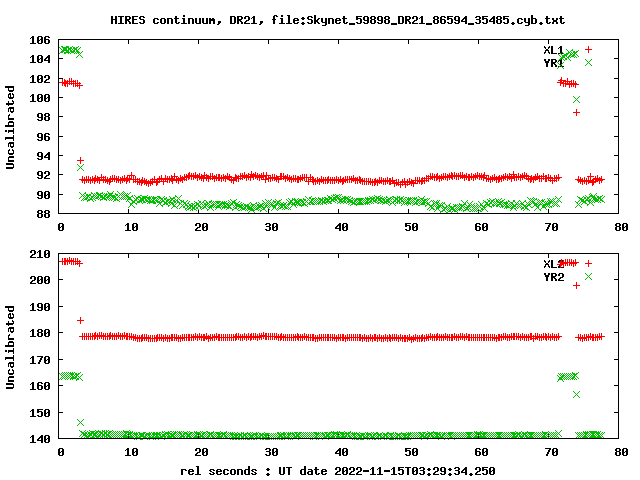Click the y-axis tick label 210
The width and height of the screenshot is (640, 480).
tap(40, 254)
